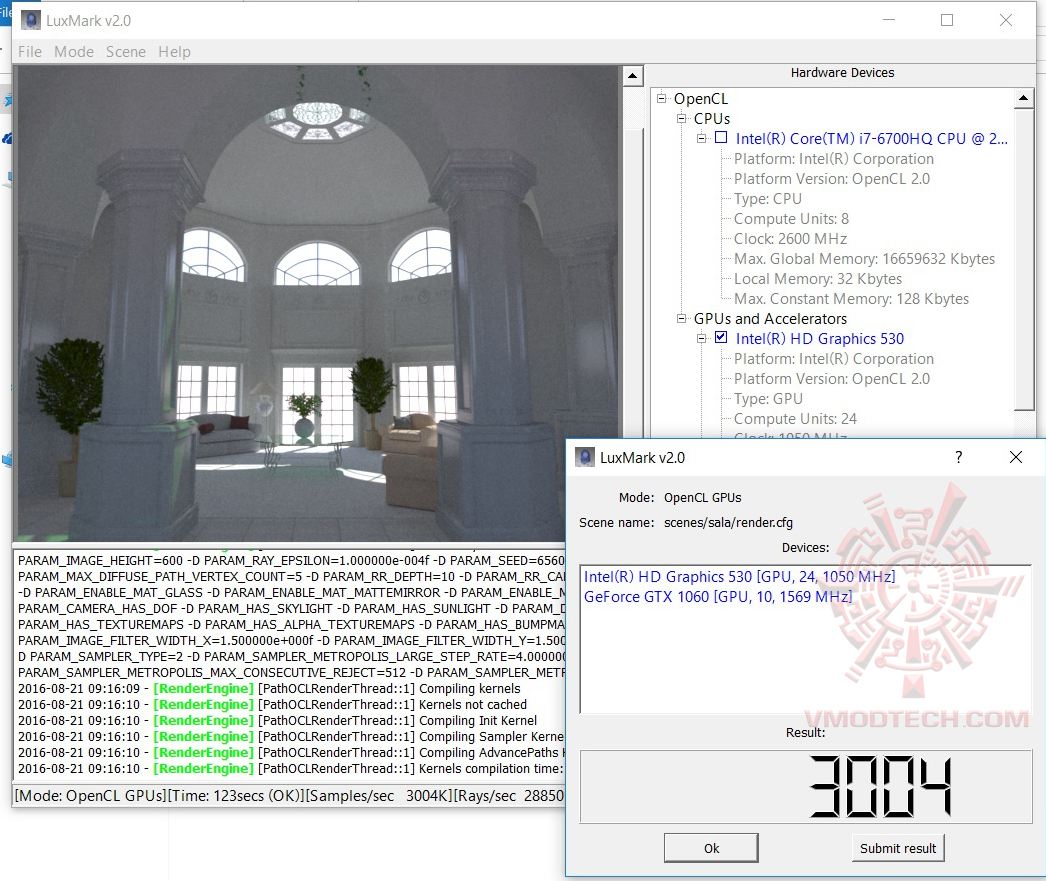Select the GPUs and Accelerators label
1046x881 pixels.
(770, 319)
